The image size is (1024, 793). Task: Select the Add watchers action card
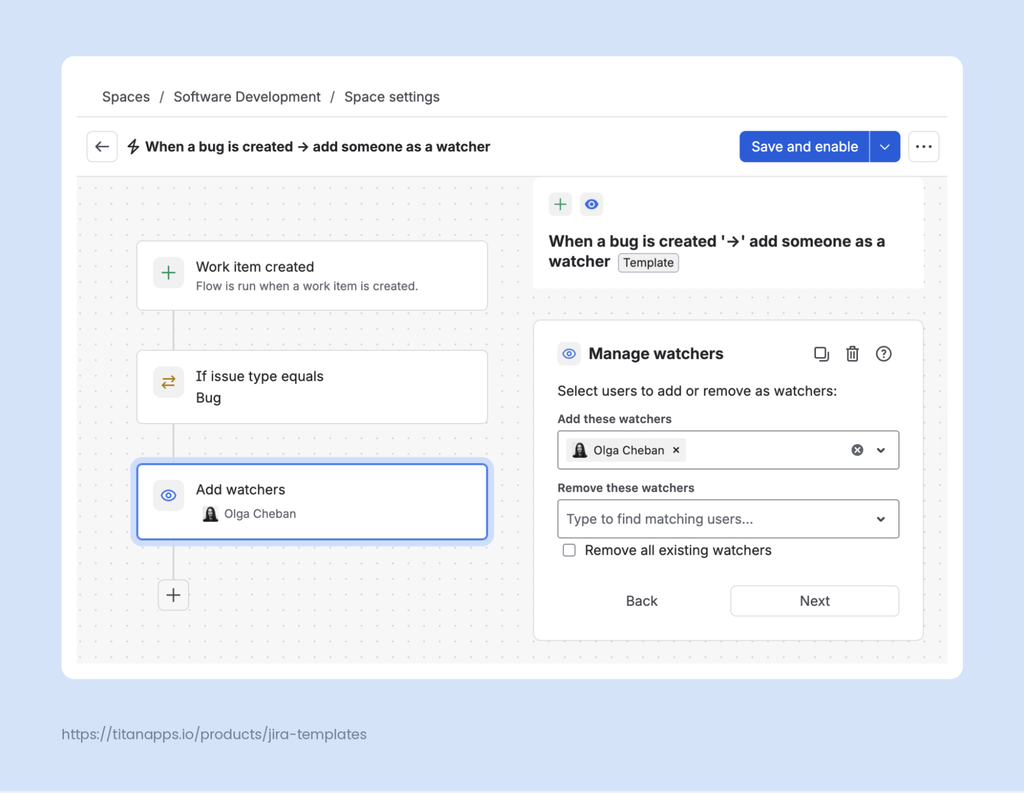[312, 502]
